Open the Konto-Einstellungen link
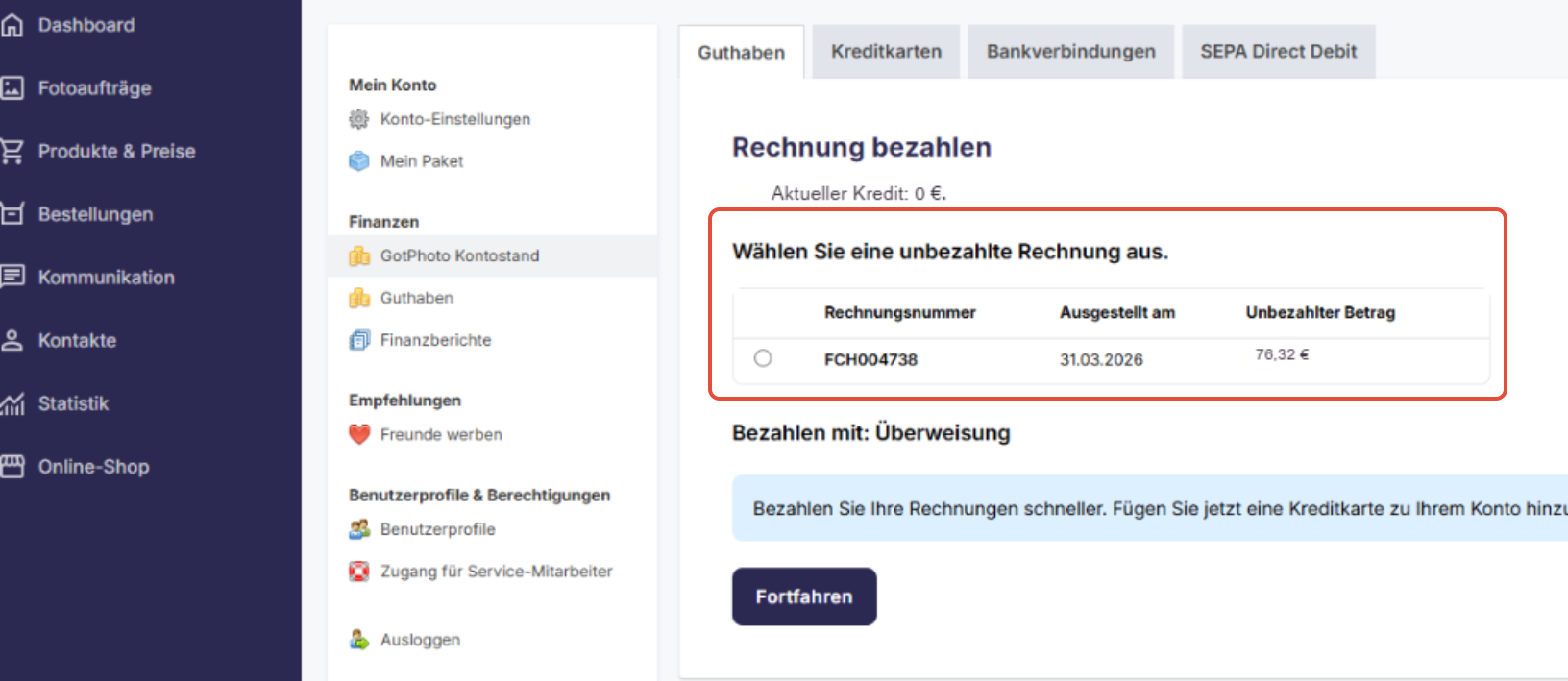The height and width of the screenshot is (681, 1568). pyautogui.click(x=455, y=119)
